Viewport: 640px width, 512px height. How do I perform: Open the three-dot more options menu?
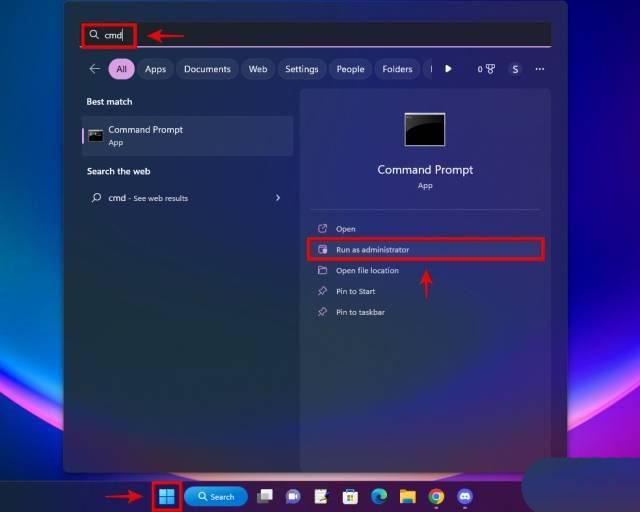coord(540,69)
